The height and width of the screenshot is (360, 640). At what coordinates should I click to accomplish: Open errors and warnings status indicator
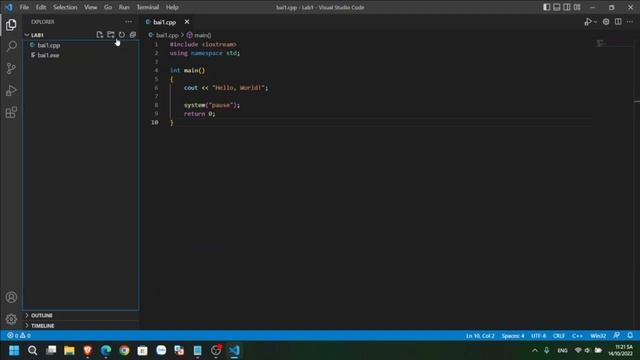[19, 336]
